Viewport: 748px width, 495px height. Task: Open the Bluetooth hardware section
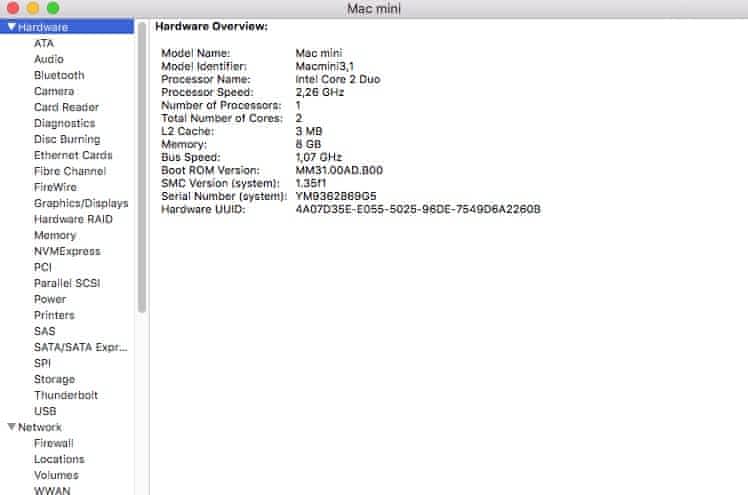pos(59,75)
